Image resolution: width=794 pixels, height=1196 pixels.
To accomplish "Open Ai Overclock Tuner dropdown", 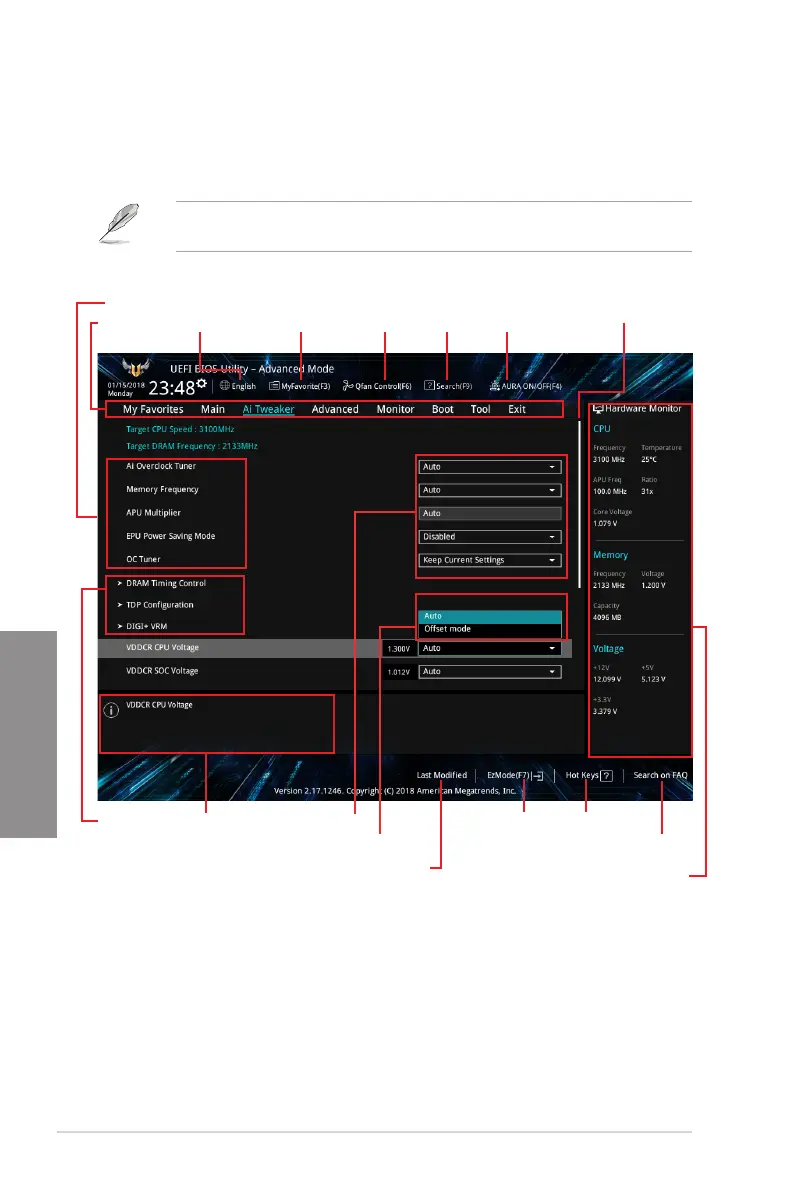I will coord(490,467).
